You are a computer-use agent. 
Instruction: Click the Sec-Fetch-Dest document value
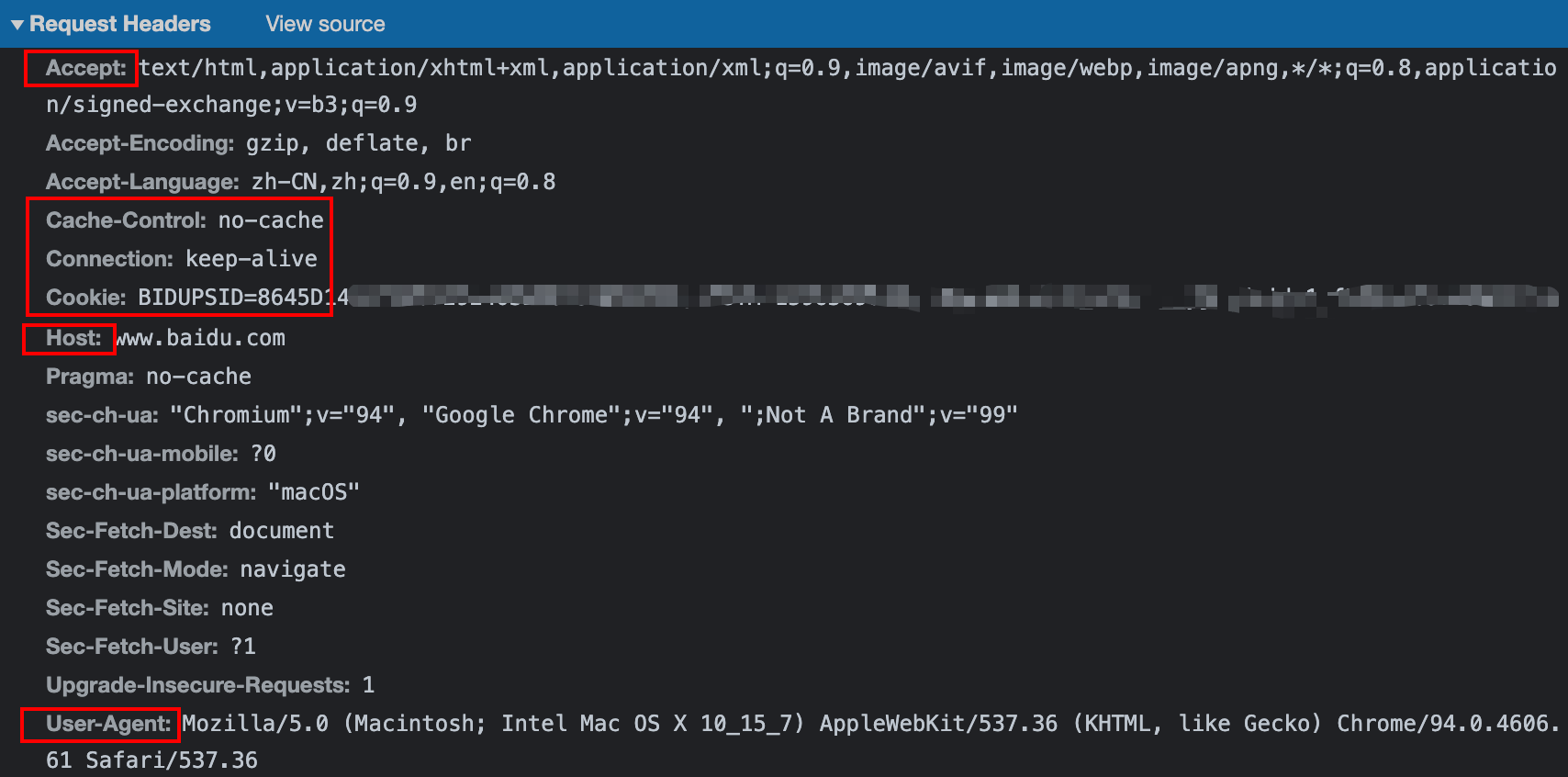(281, 531)
